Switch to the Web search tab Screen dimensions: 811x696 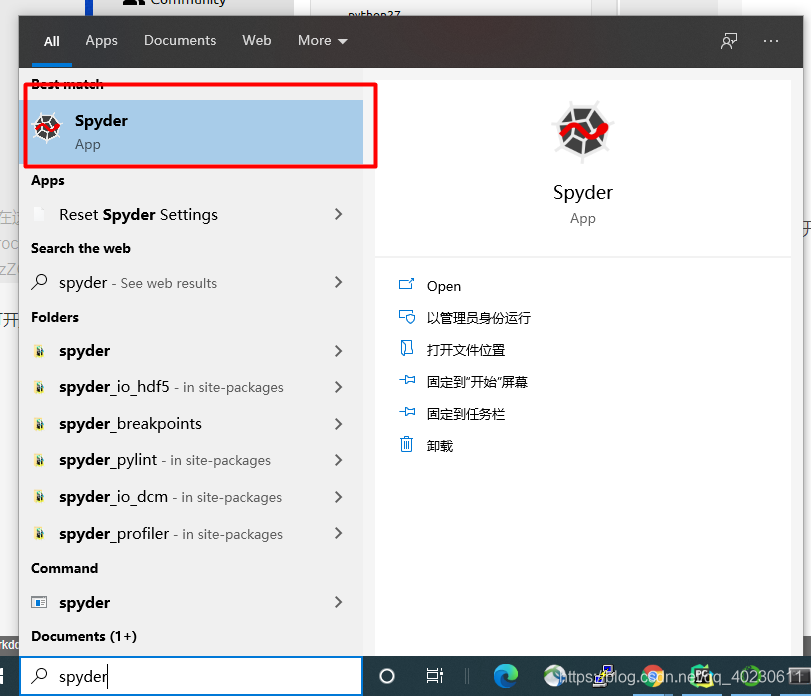pos(257,40)
